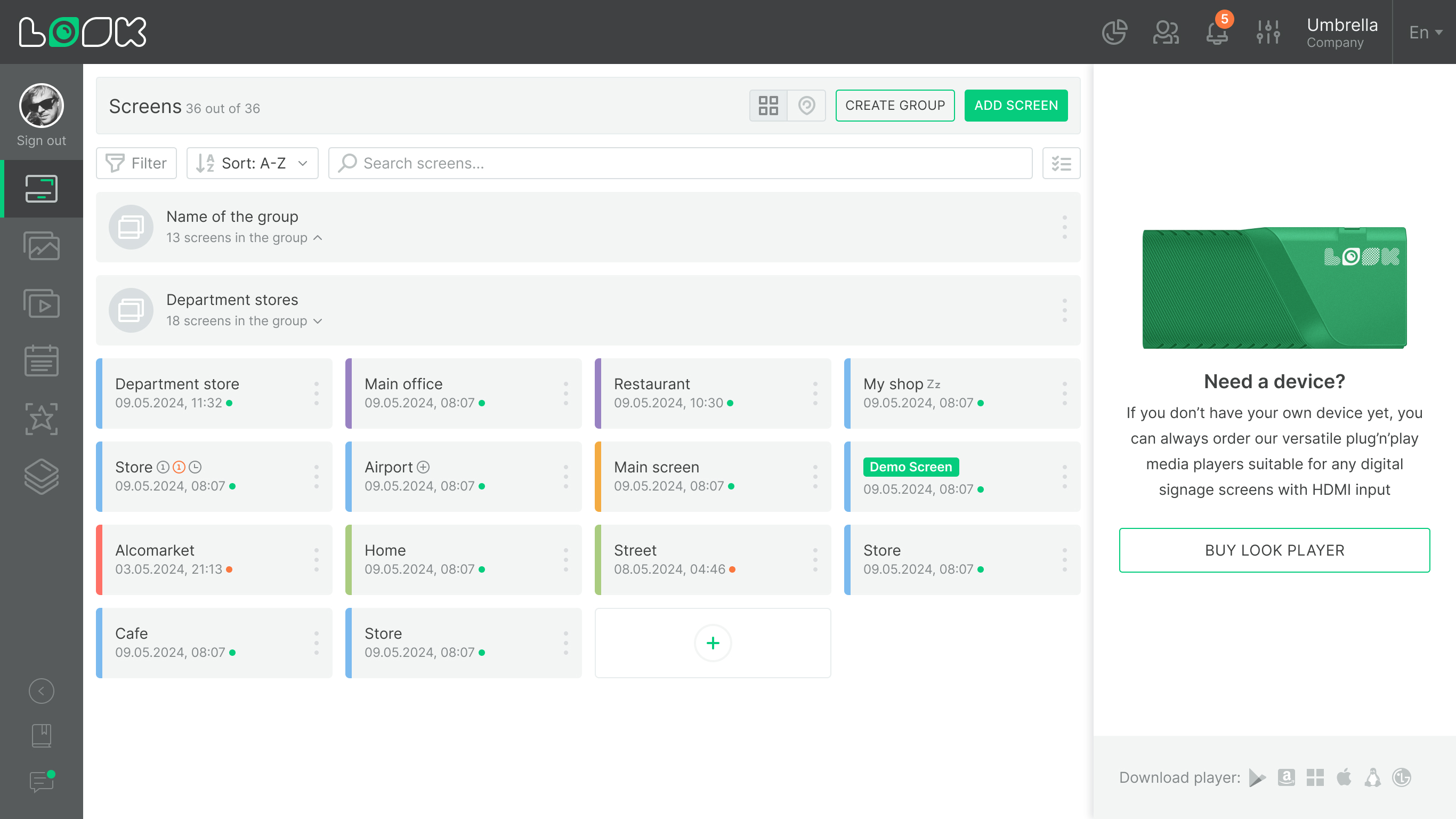The width and height of the screenshot is (1456, 819).
Task: Open the Sort: A-Z dropdown
Action: coord(252,164)
